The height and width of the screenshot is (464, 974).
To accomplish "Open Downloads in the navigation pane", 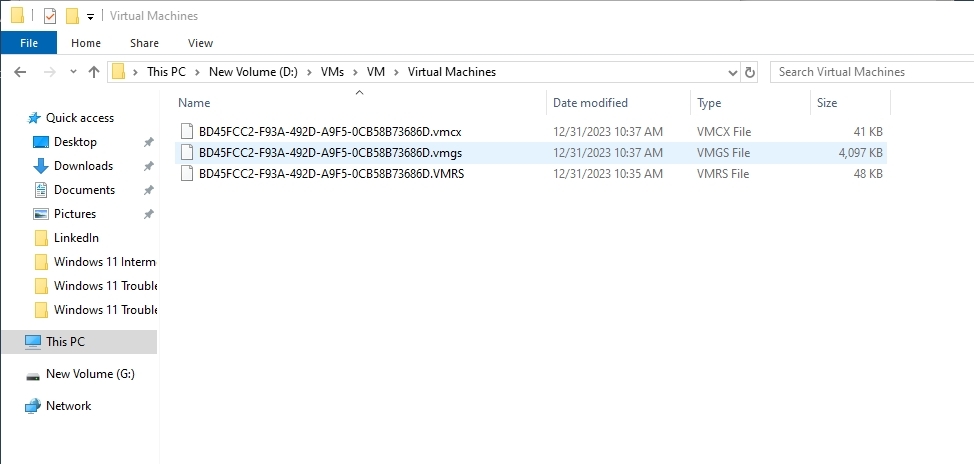I will tap(83, 166).
